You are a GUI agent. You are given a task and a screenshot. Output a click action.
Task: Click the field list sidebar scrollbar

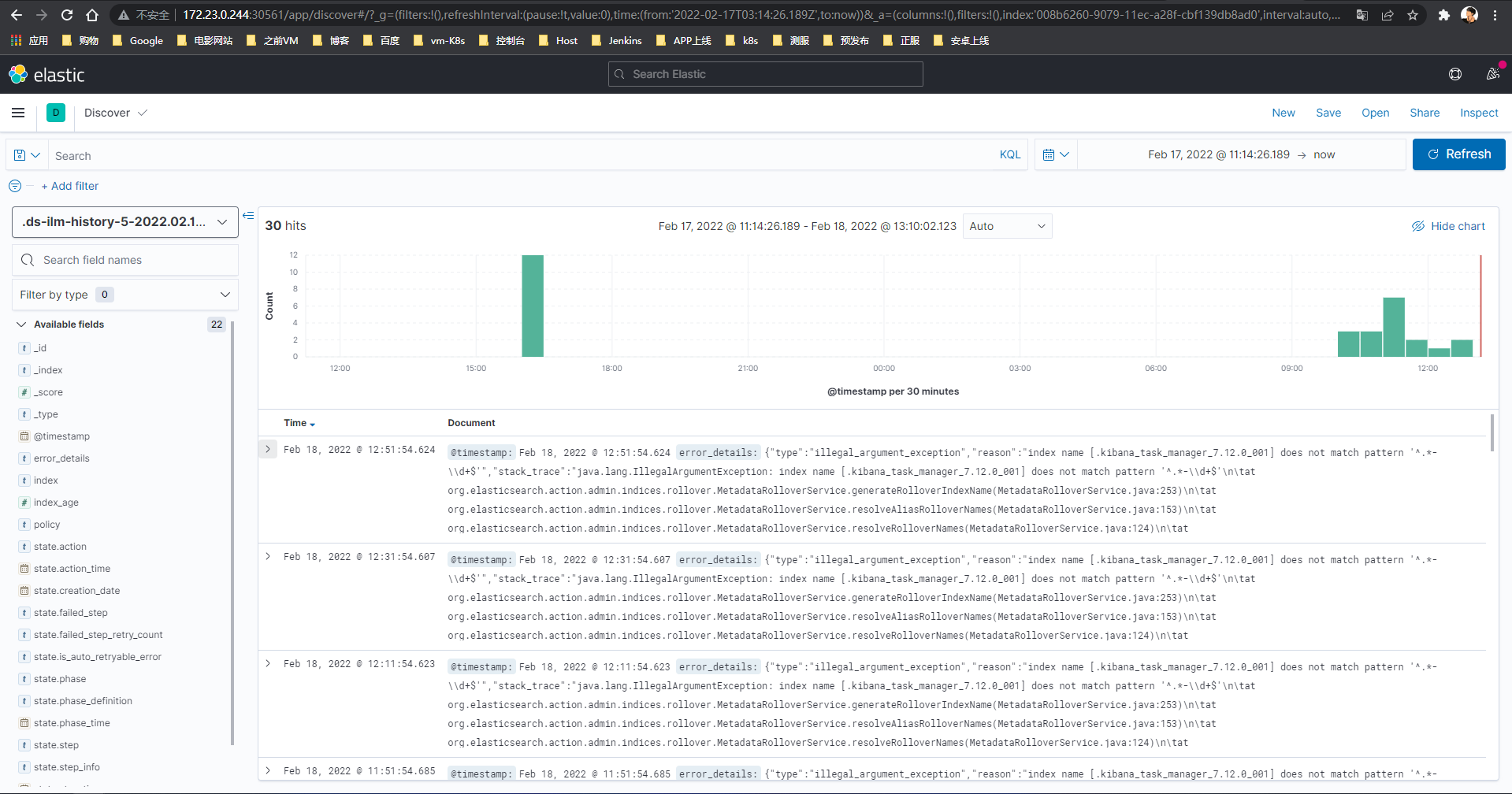click(x=232, y=532)
